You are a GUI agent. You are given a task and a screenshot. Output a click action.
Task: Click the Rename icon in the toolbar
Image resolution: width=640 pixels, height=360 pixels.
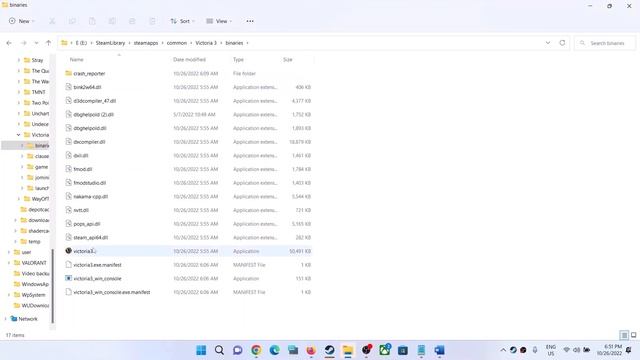(112, 21)
